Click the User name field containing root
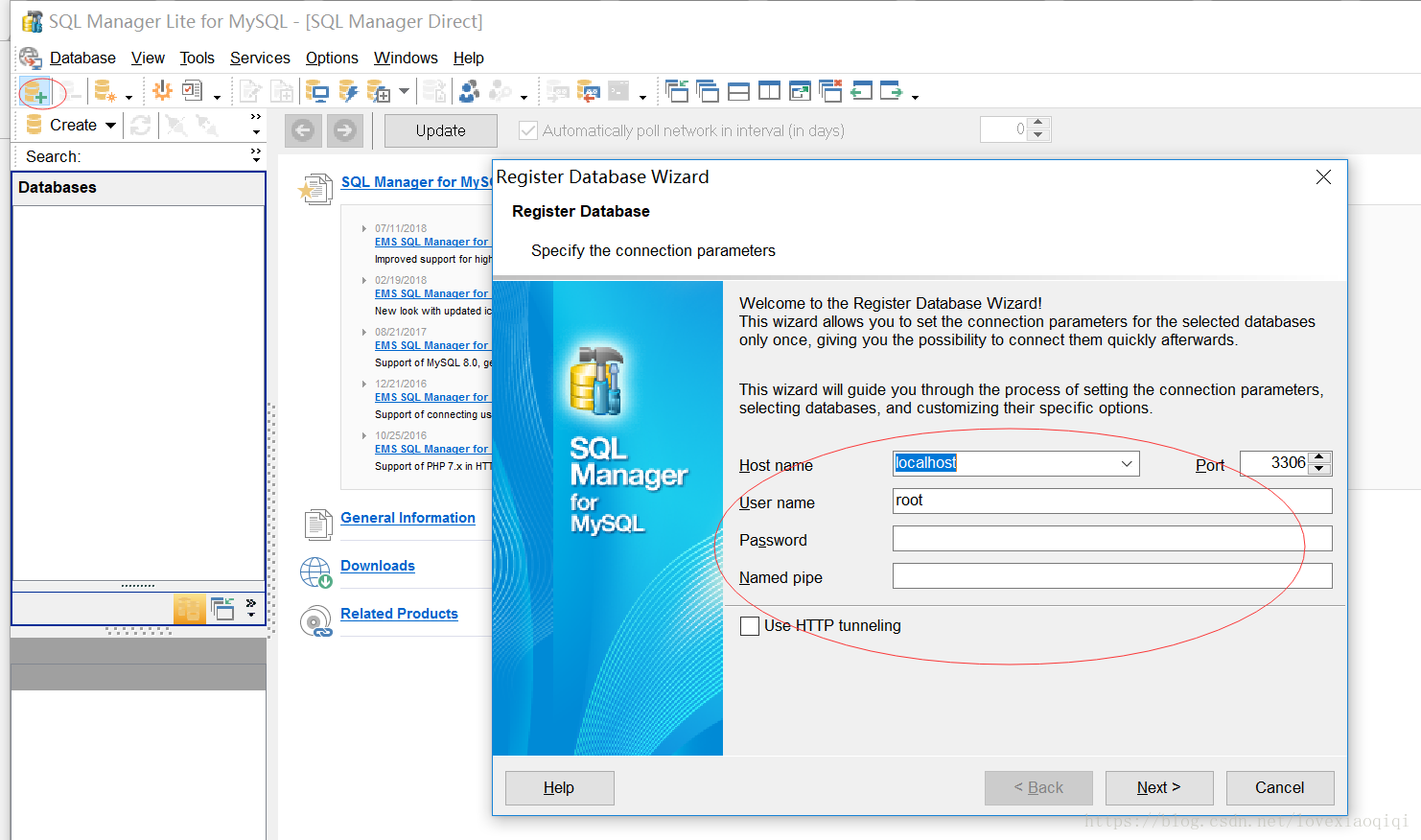This screenshot has width=1421, height=840. [1112, 501]
